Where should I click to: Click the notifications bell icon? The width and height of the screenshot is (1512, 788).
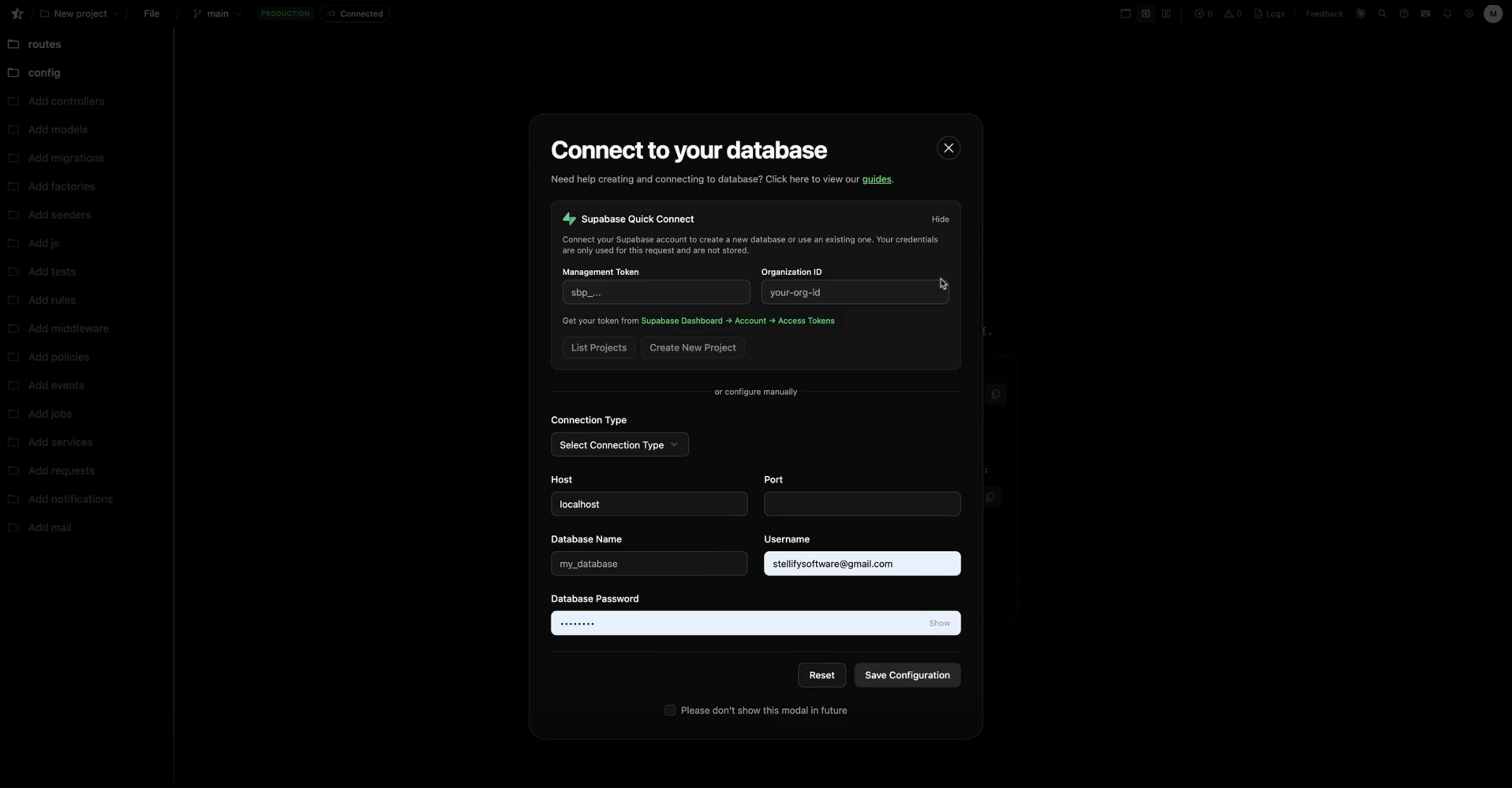1447,13
